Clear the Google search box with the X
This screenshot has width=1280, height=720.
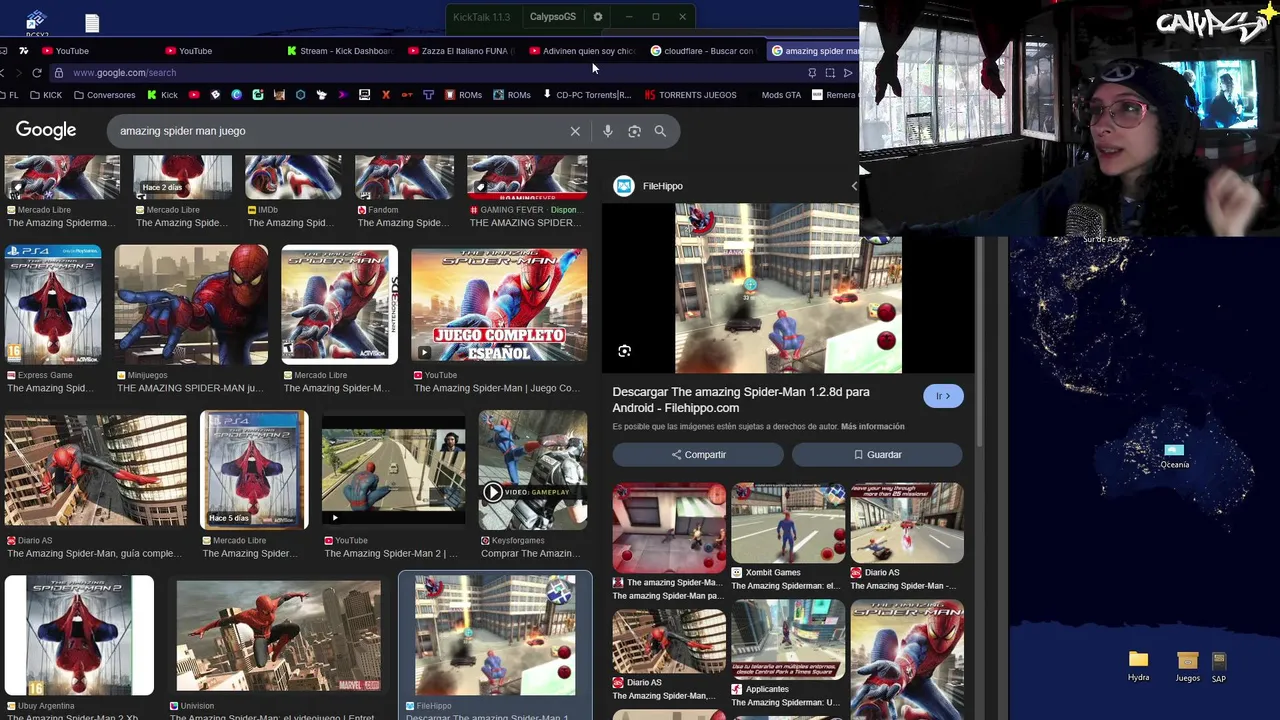pos(575,131)
